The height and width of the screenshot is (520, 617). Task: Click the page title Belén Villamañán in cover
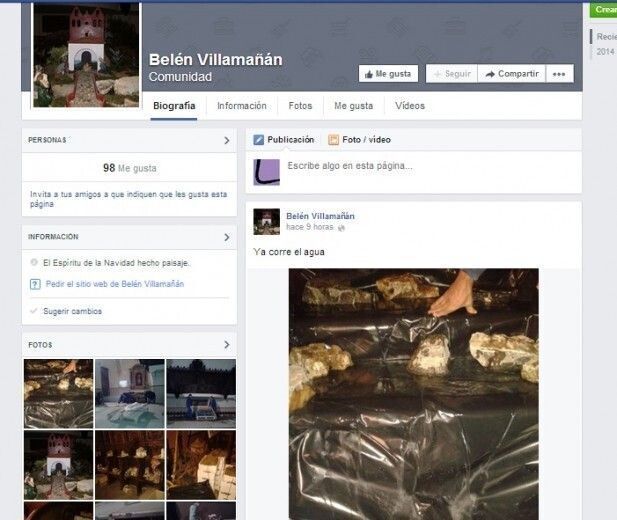[216, 60]
